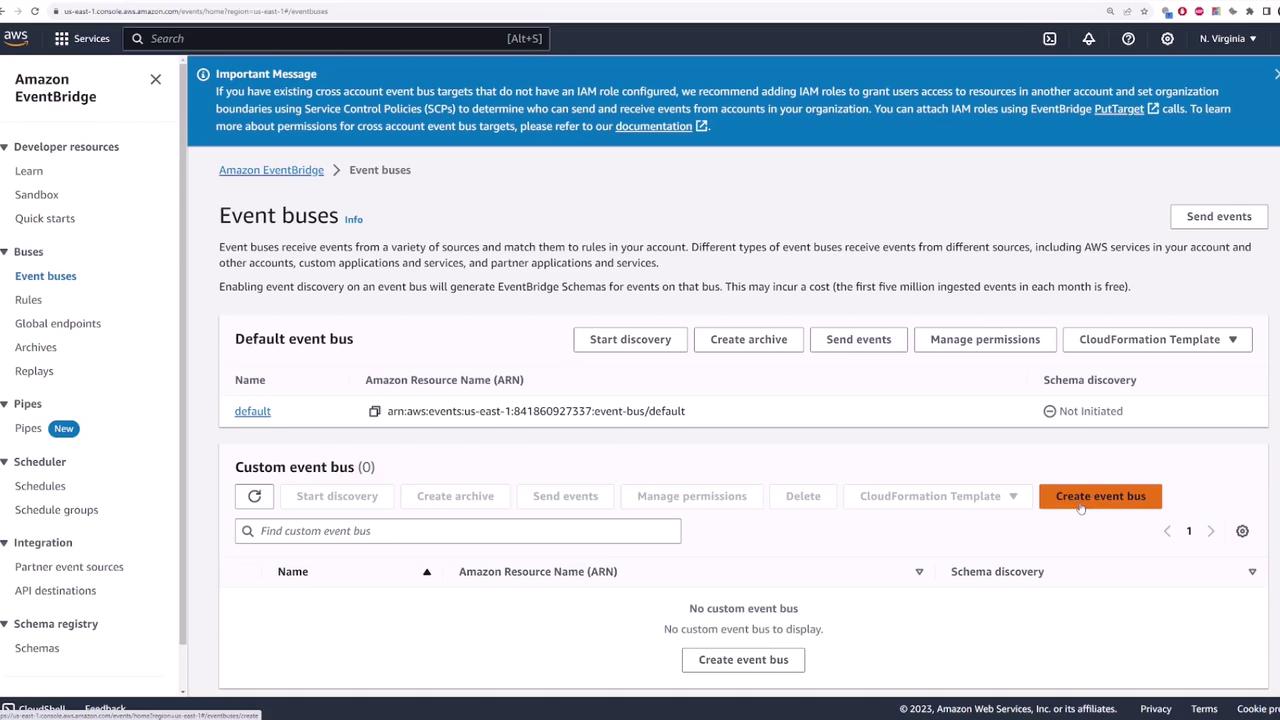
Task: Open the AWS console home logo
Action: click(x=16, y=38)
